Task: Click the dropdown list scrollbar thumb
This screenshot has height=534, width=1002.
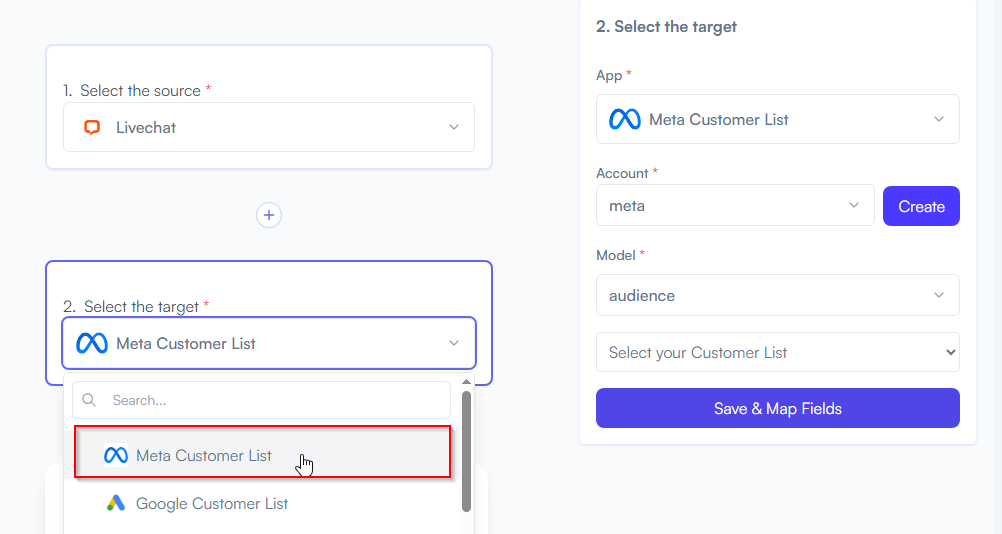Action: tap(466, 452)
